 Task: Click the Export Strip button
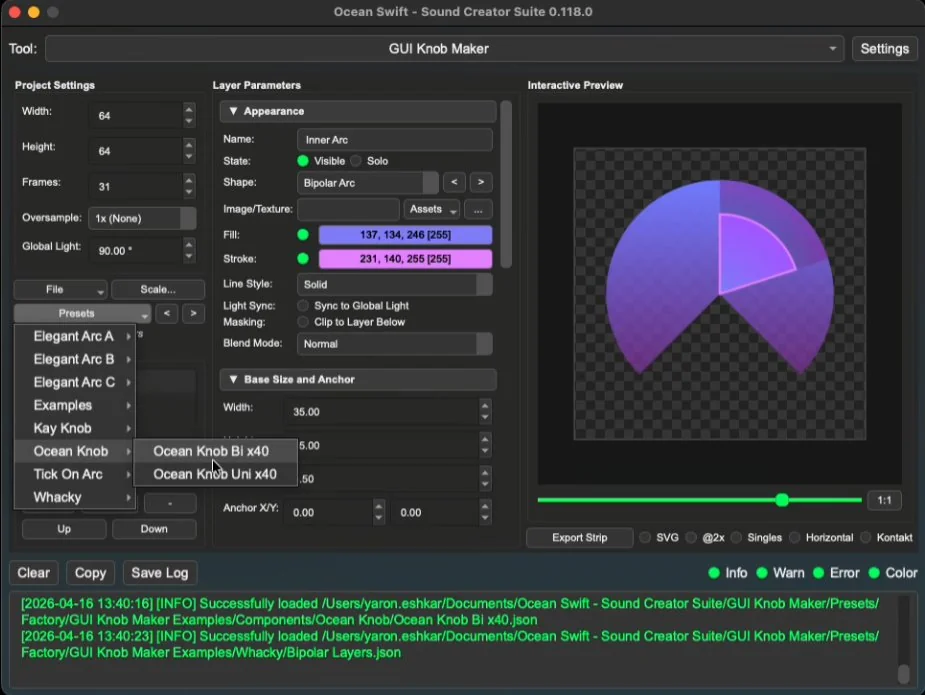point(579,537)
